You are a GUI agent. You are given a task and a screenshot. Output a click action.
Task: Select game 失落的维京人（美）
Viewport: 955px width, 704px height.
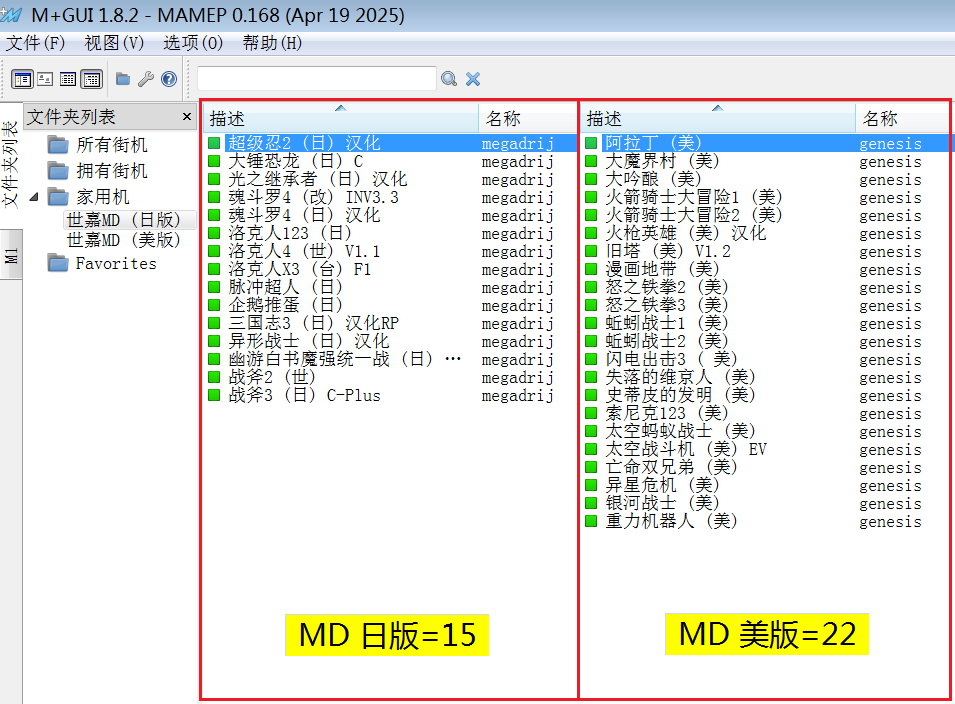click(x=681, y=378)
